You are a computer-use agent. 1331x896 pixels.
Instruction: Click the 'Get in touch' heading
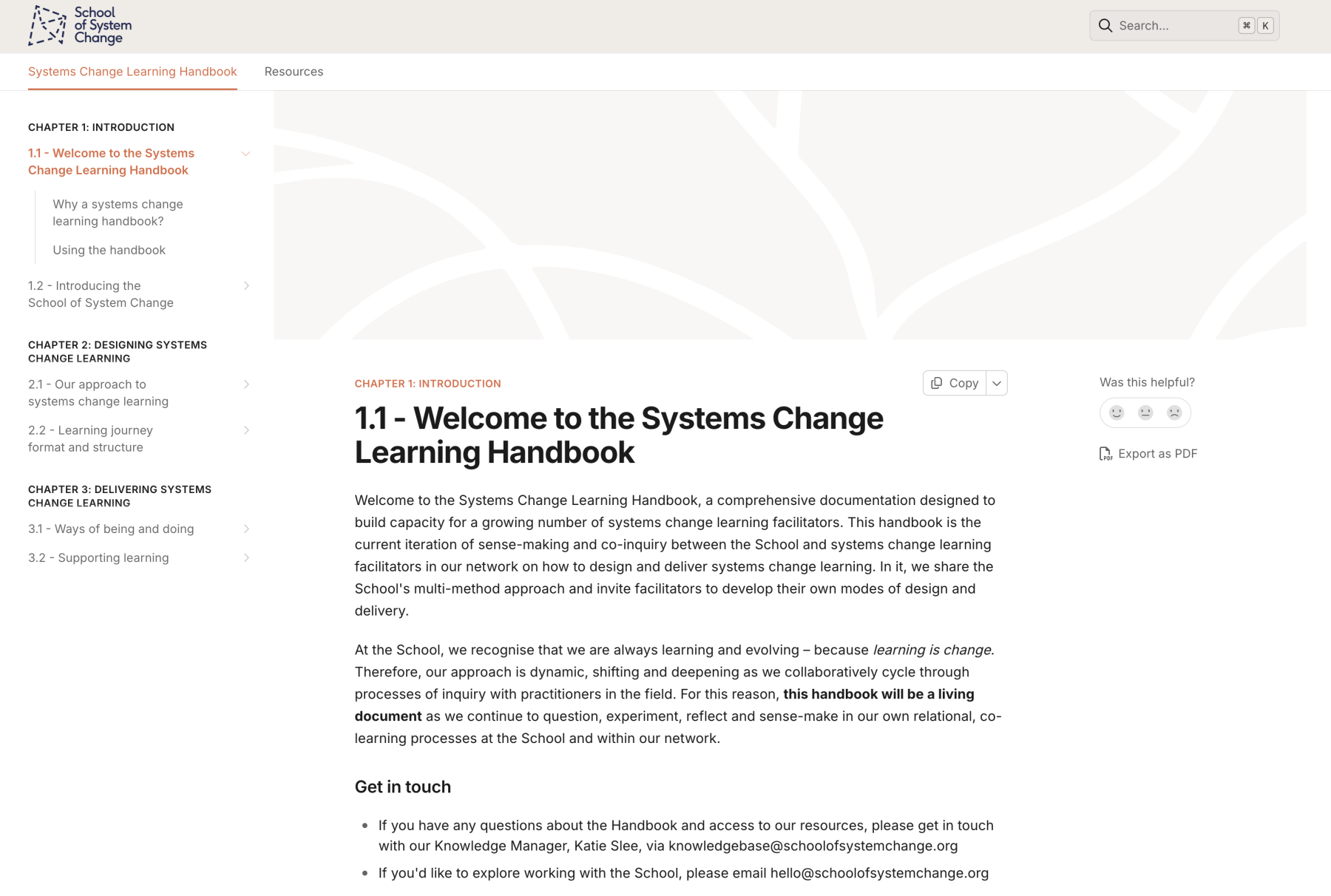tap(403, 787)
